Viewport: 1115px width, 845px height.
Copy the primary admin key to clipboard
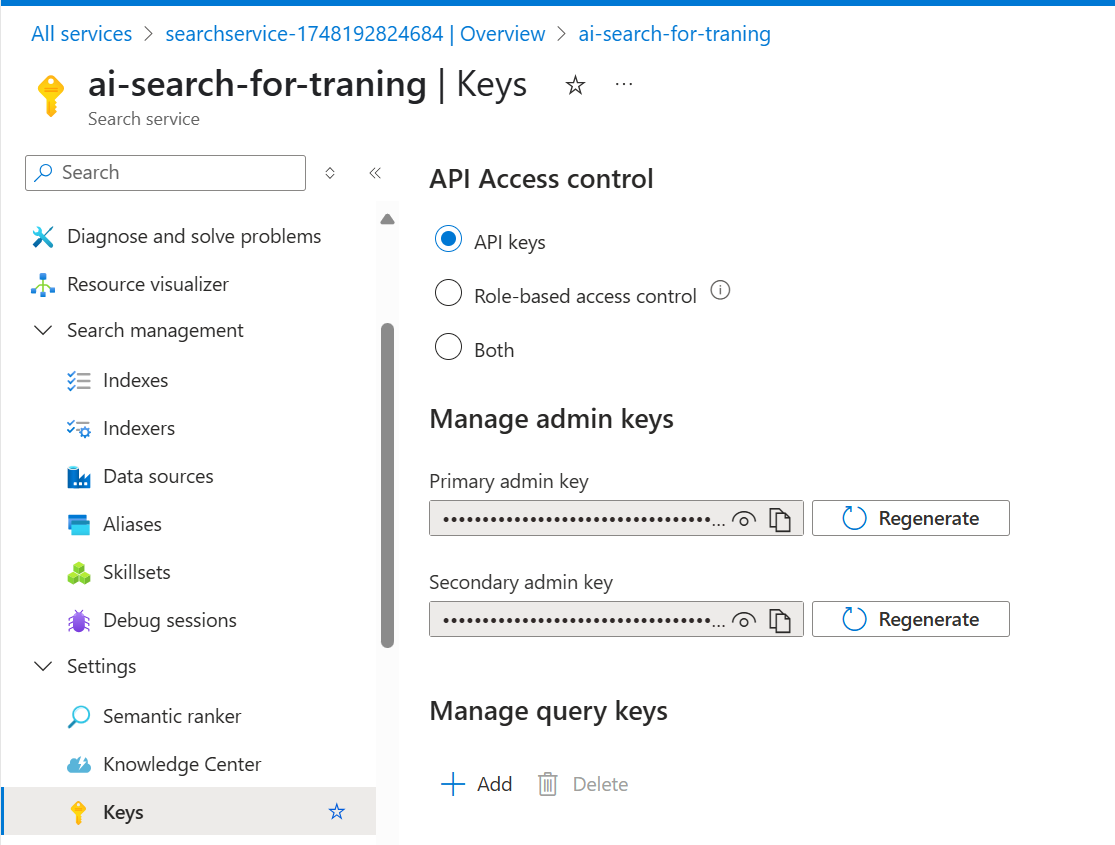pyautogui.click(x=780, y=519)
